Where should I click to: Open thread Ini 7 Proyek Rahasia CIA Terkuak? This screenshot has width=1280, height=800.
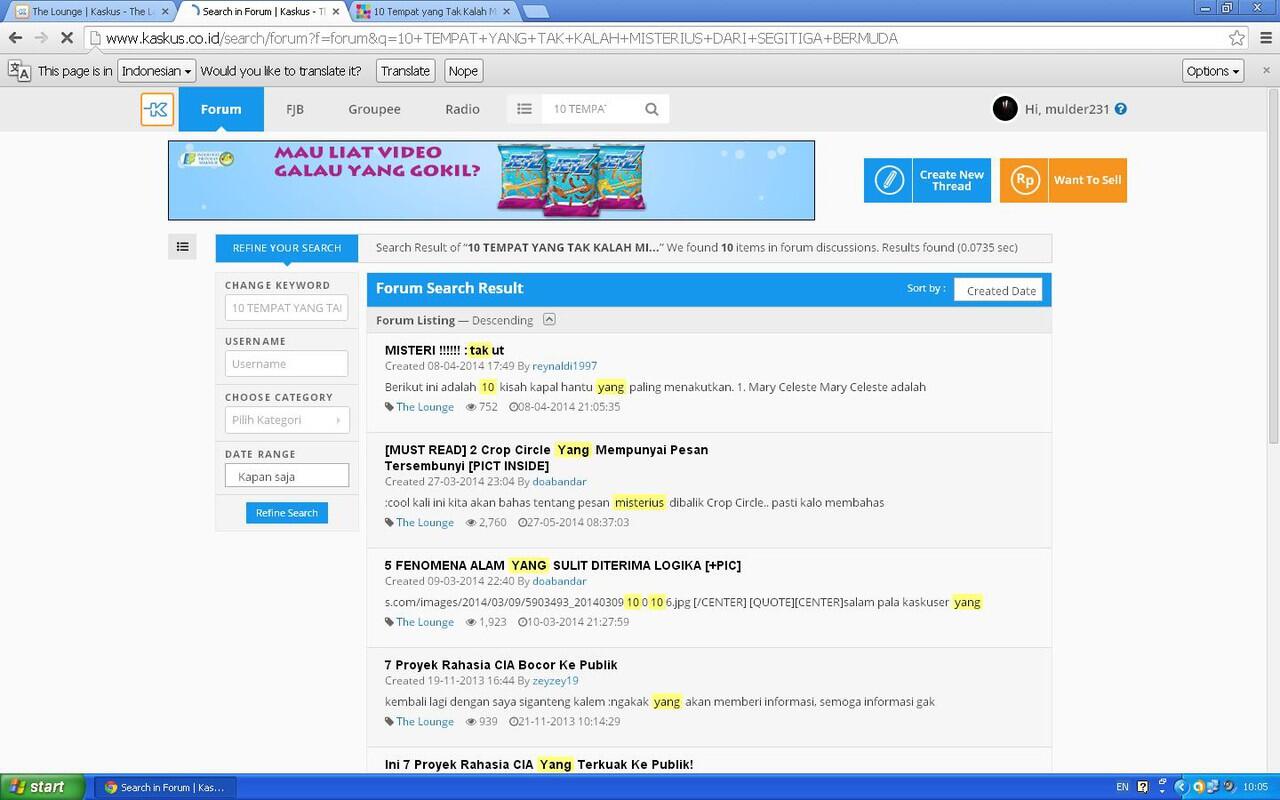click(539, 764)
